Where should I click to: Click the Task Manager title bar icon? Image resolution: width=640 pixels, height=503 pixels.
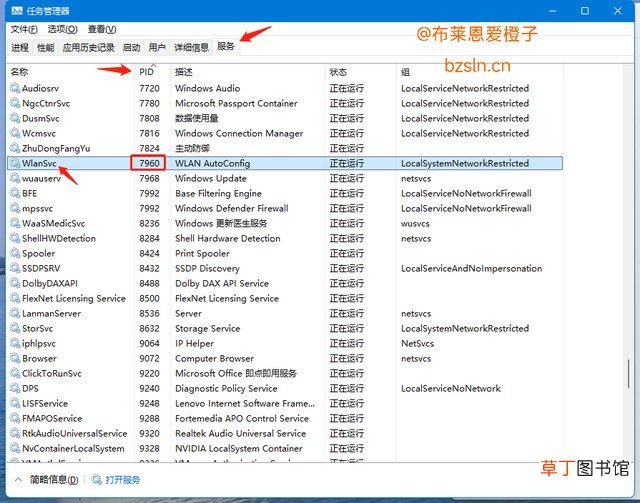(x=17, y=10)
